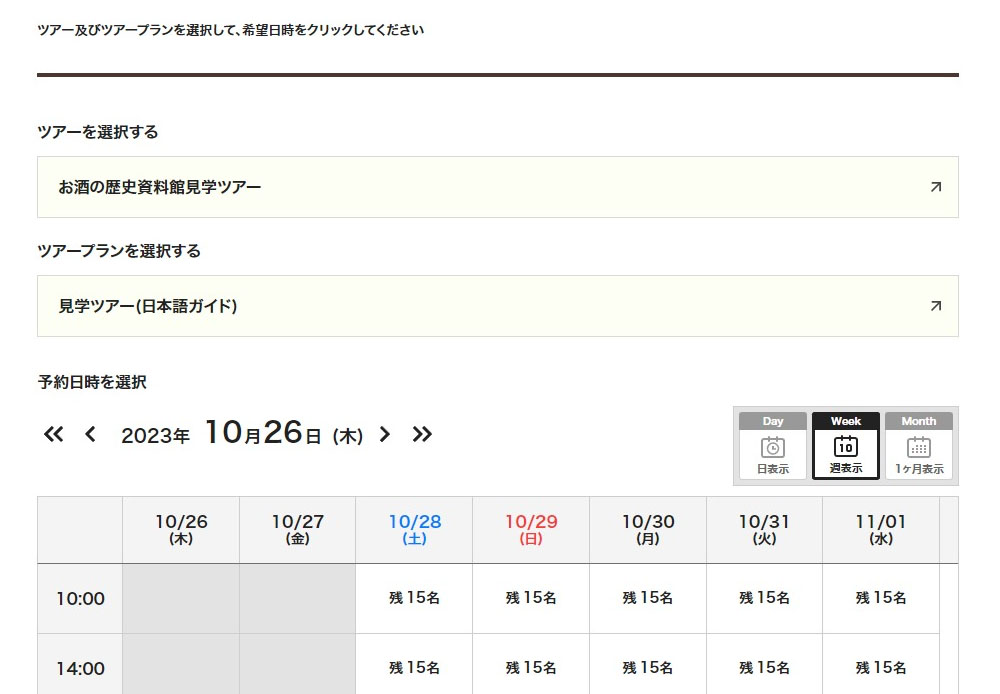Image resolution: width=1000 pixels, height=694 pixels.
Task: Open the 見学ツアー(日本語ガイド) plan selector
Action: 497,306
